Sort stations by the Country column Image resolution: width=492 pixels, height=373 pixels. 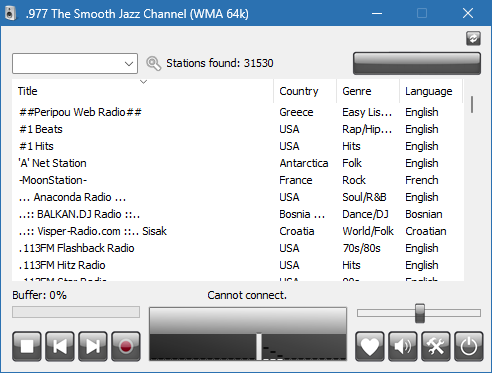[x=305, y=91]
